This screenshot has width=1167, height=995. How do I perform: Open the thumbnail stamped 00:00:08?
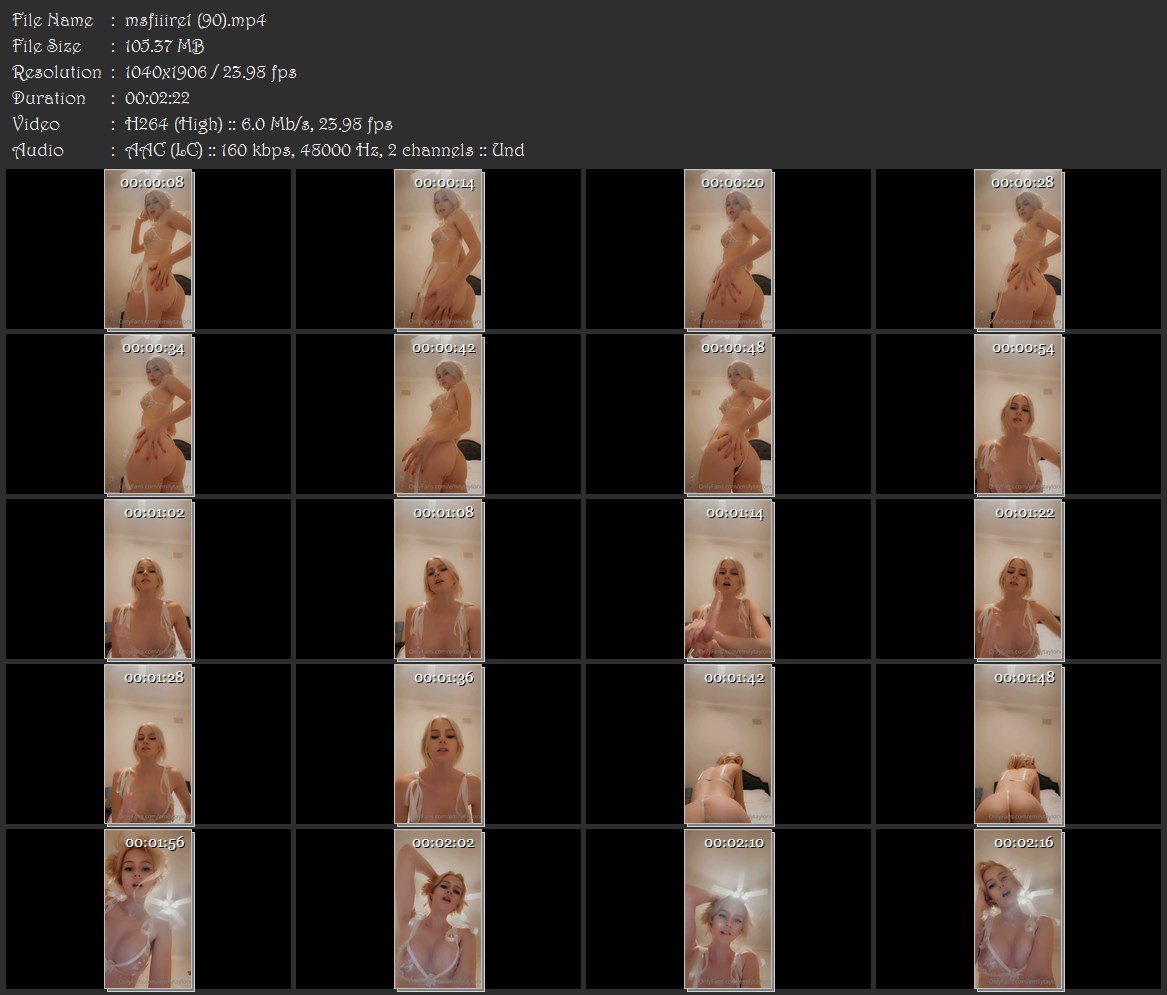tap(149, 249)
